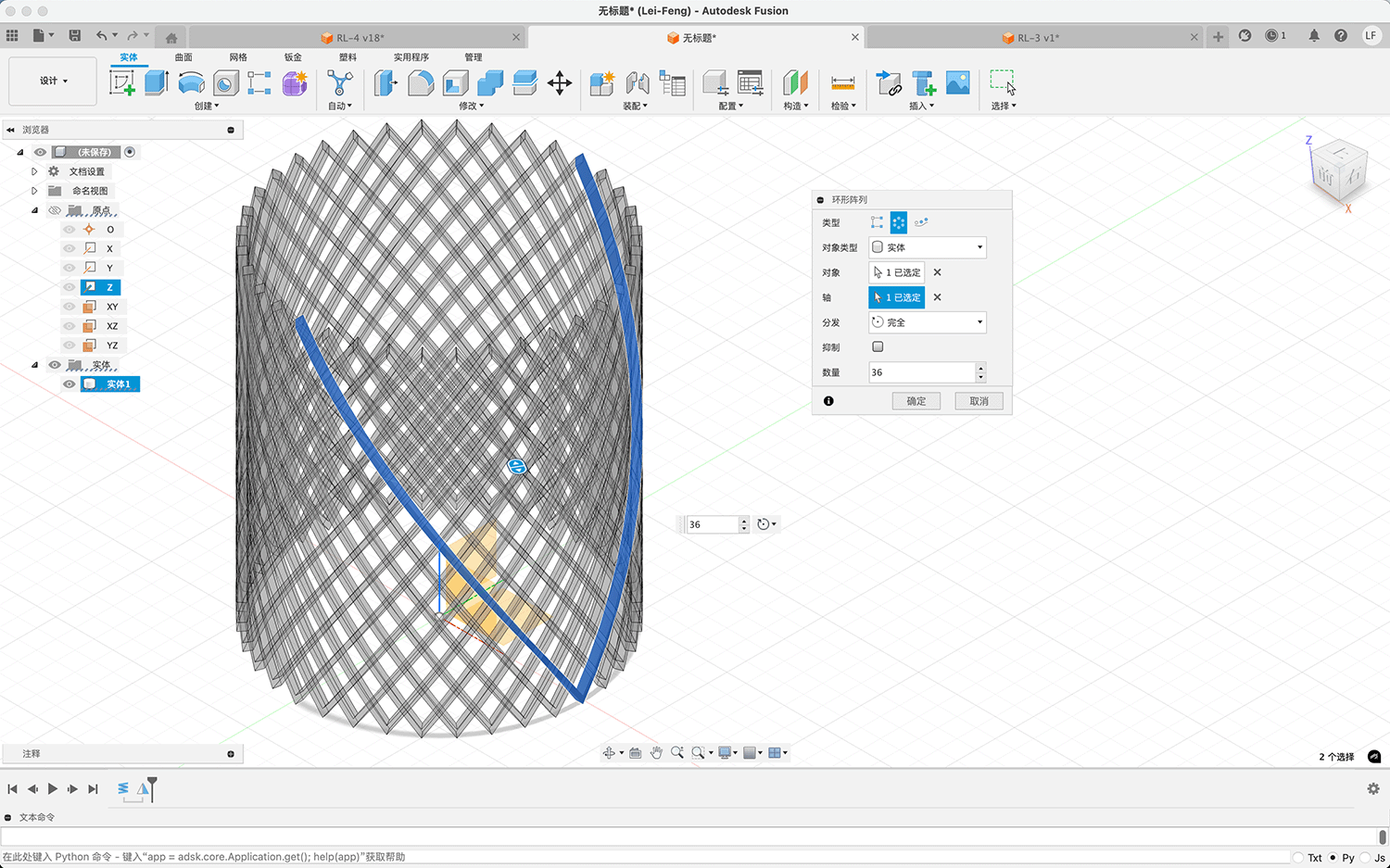Viewport: 1390px width, 868px height.
Task: Click the New Component icon
Action: pos(602,83)
